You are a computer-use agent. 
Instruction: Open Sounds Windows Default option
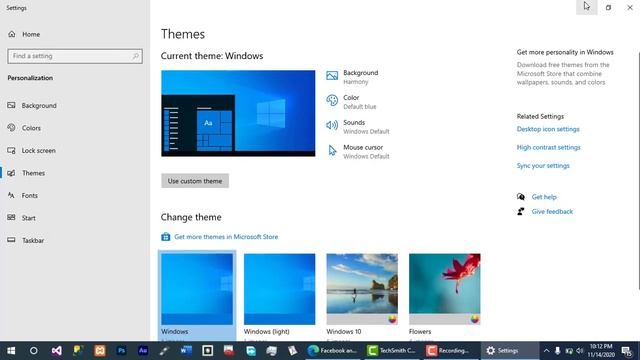(358, 127)
